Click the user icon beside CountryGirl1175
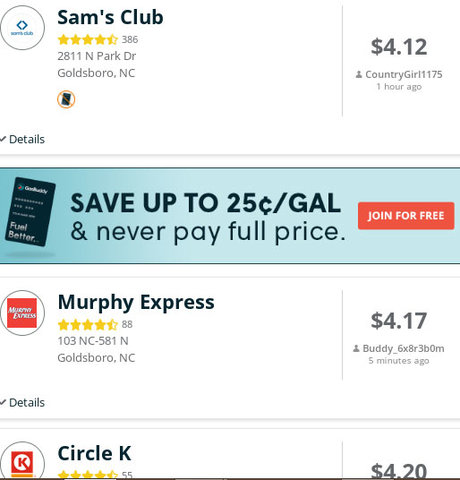 point(359,75)
